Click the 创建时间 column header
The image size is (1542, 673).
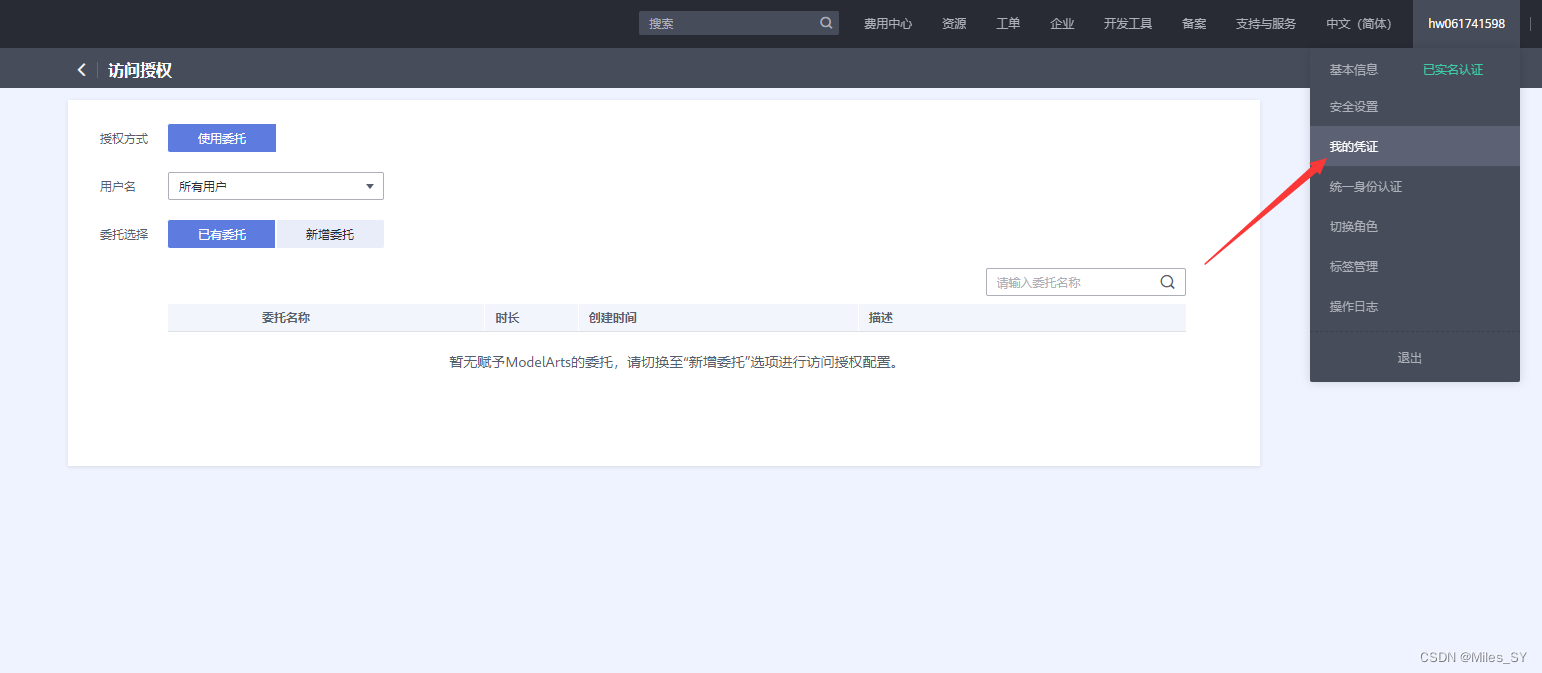[612, 317]
